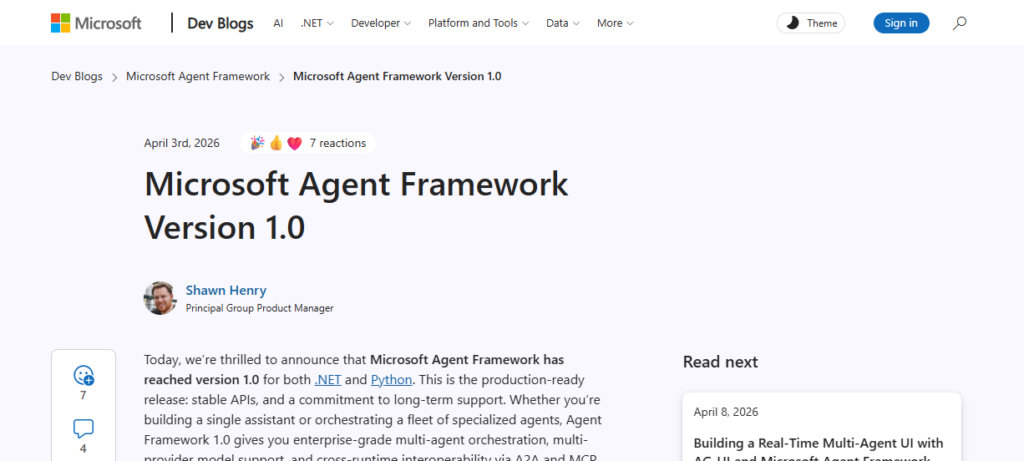The image size is (1024, 461).
Task: Open Dev Blogs site title link
Action: coord(220,24)
